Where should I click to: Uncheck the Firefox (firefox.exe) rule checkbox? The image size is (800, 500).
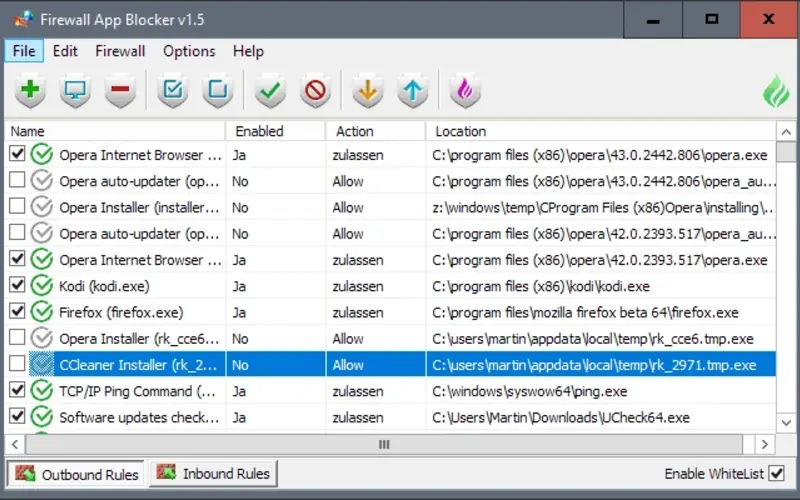pos(17,311)
